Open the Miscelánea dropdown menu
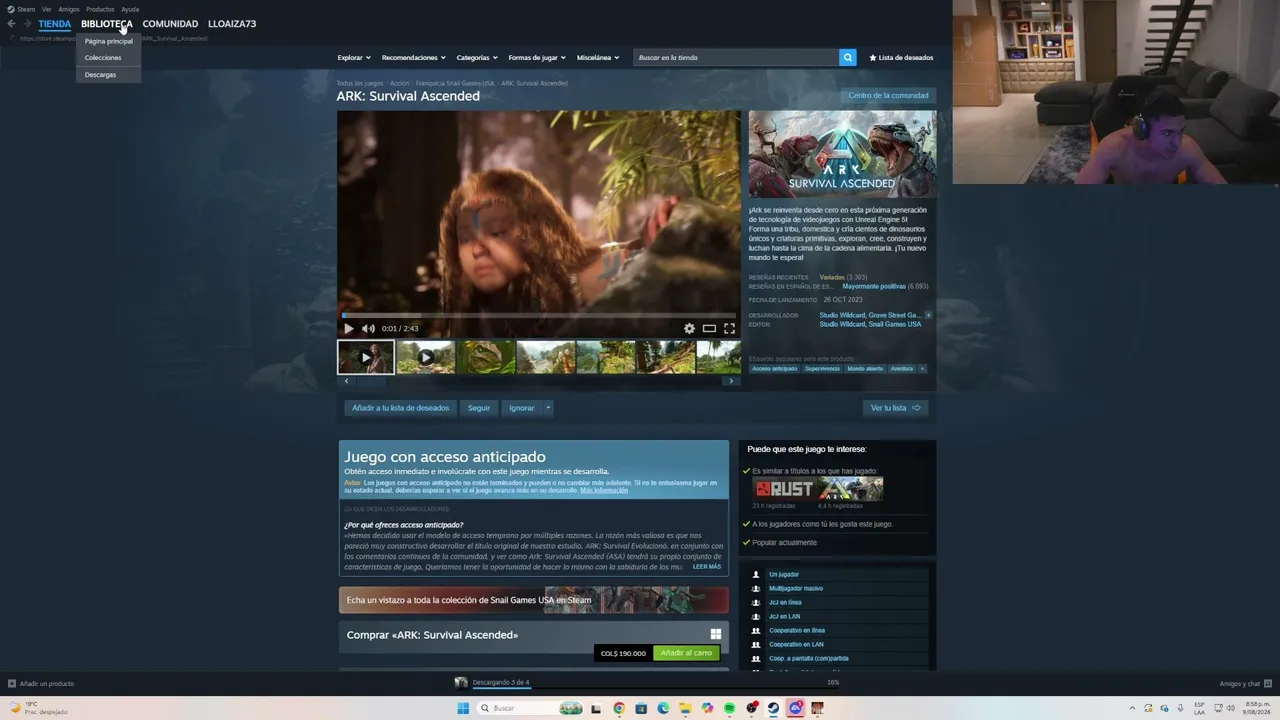This screenshot has height=720, width=1280. pos(598,58)
